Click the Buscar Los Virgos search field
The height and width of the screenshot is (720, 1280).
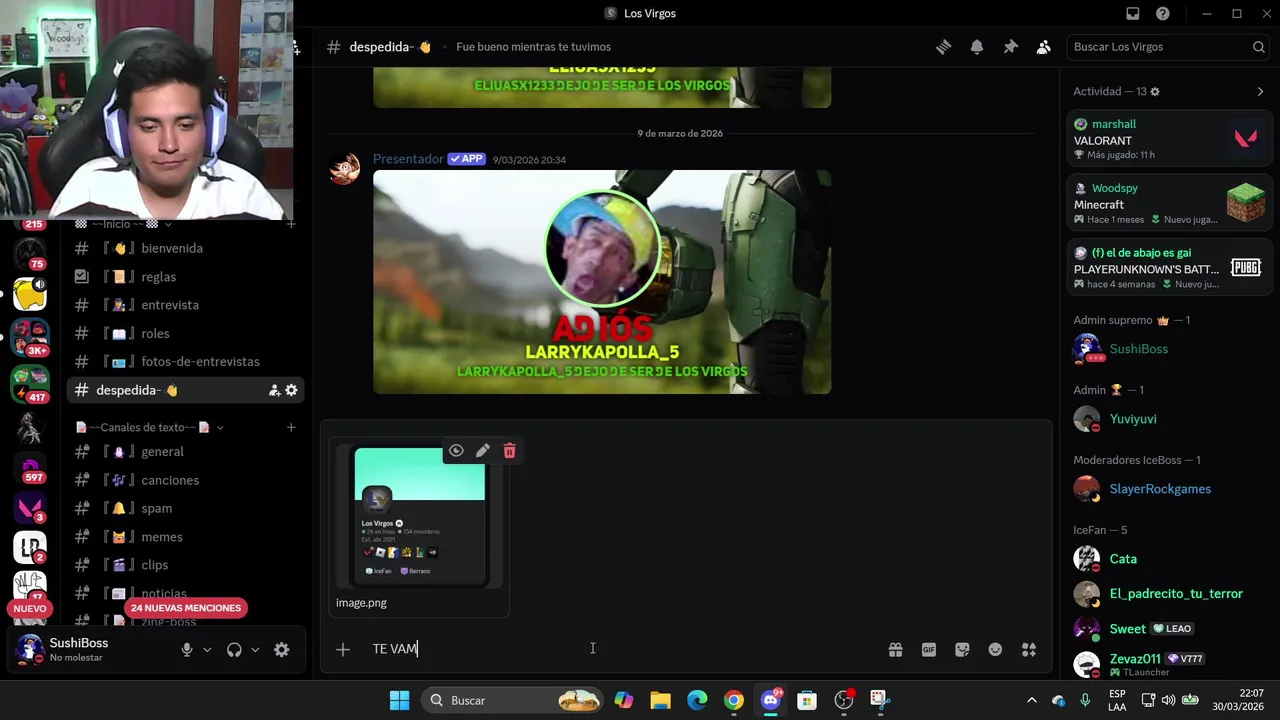click(x=1169, y=47)
